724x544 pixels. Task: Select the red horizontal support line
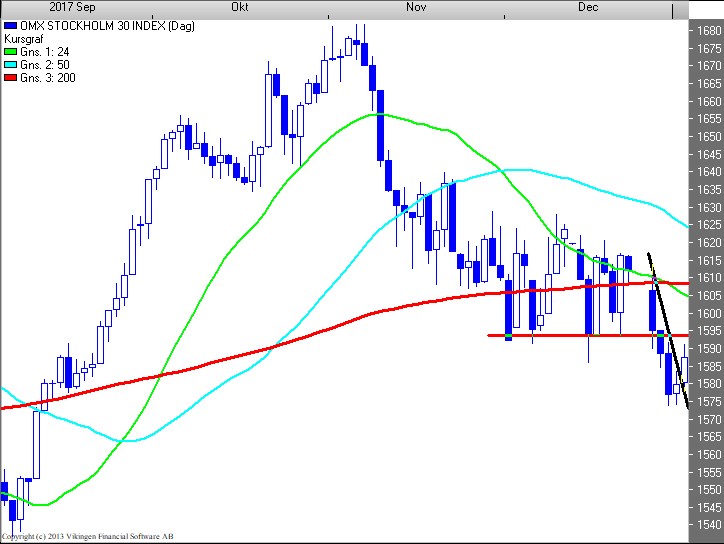click(x=560, y=335)
